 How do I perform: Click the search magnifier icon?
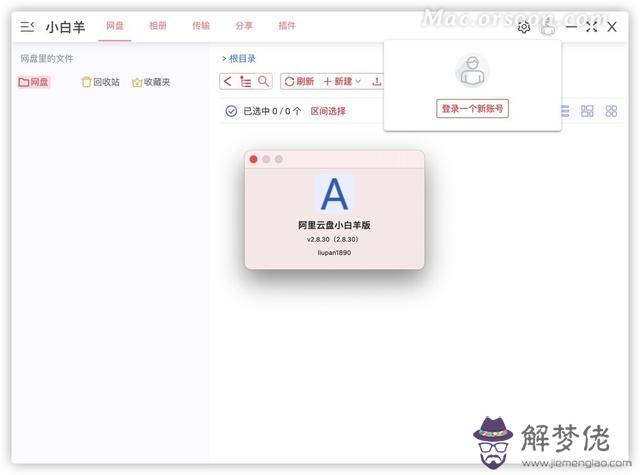(x=263, y=81)
